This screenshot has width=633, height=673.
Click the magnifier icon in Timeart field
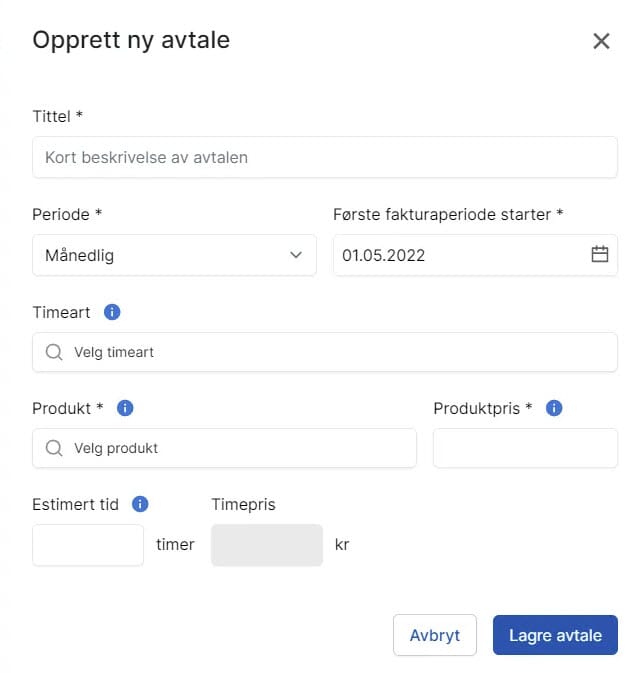54,352
